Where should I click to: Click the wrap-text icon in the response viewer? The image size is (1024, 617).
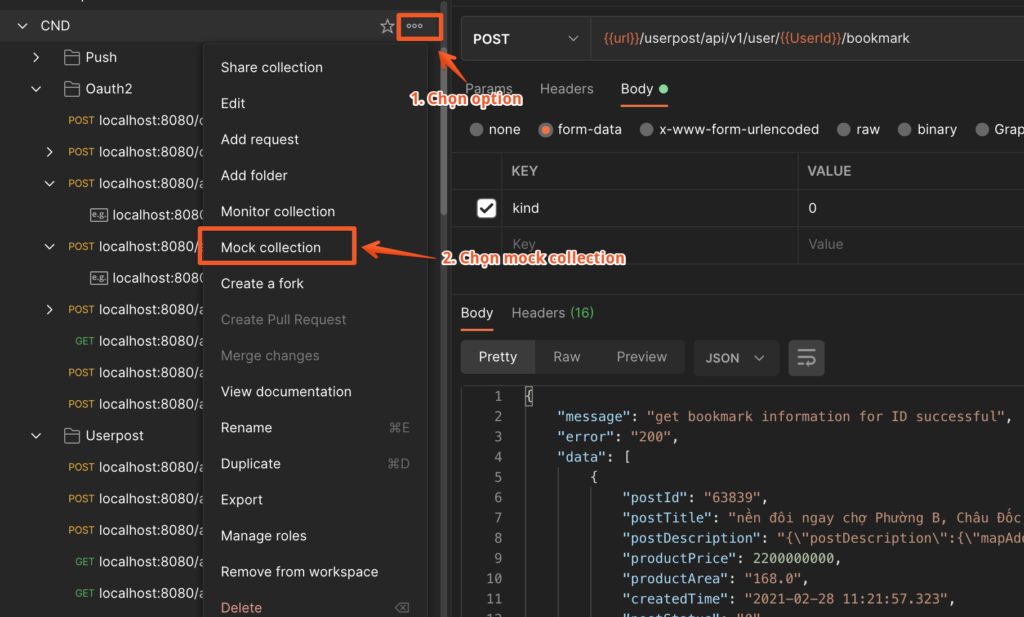(806, 357)
